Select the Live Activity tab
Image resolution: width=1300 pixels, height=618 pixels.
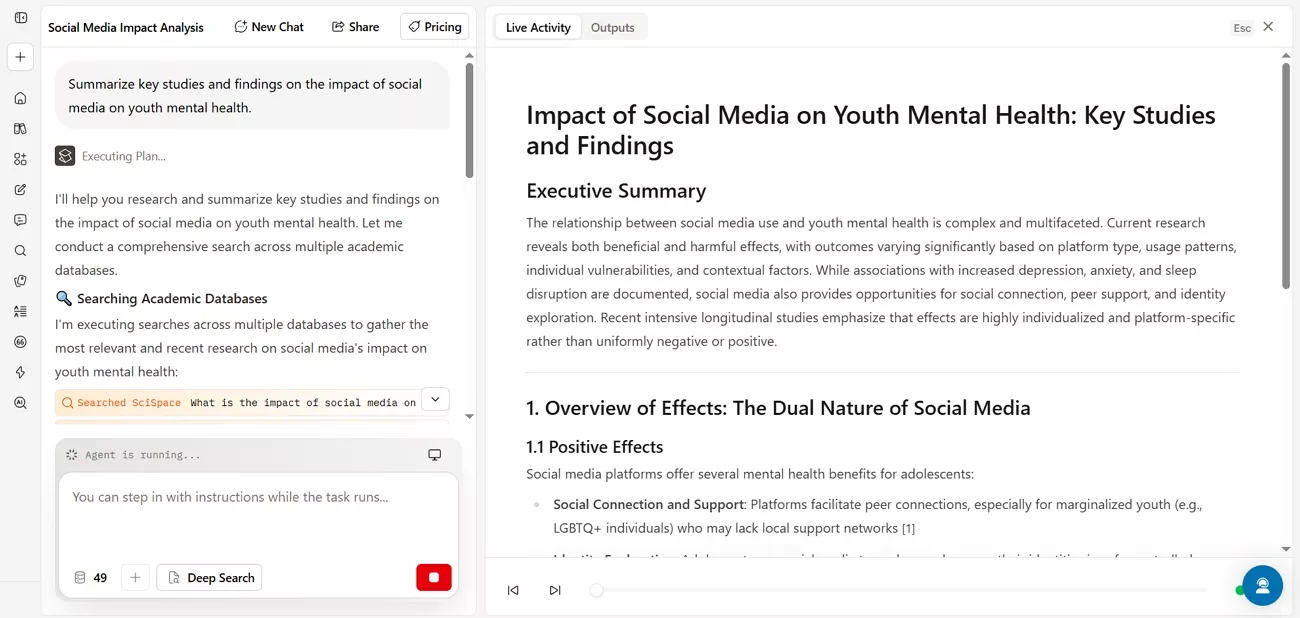(x=538, y=28)
